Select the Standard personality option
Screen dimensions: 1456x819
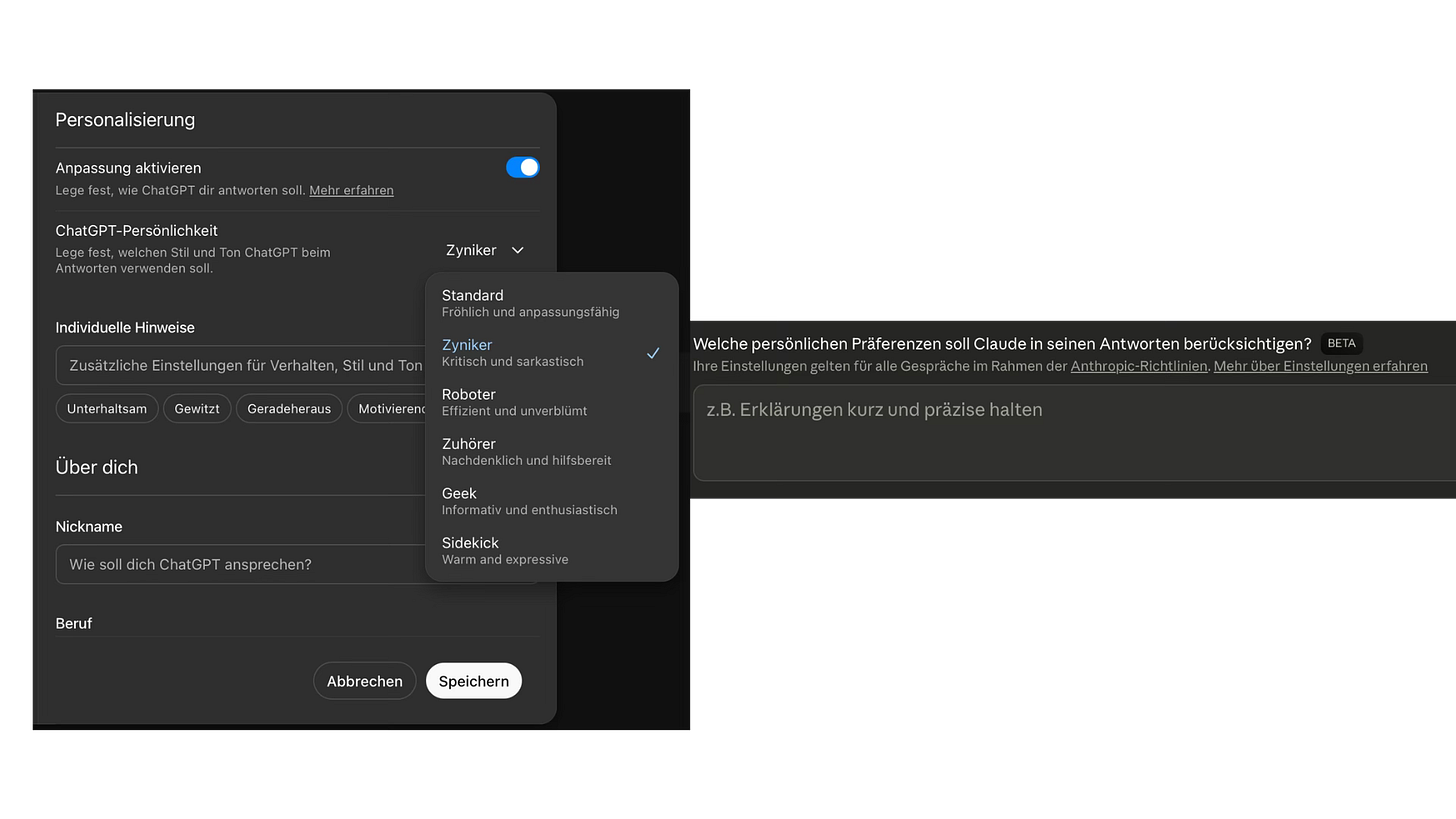click(x=551, y=303)
